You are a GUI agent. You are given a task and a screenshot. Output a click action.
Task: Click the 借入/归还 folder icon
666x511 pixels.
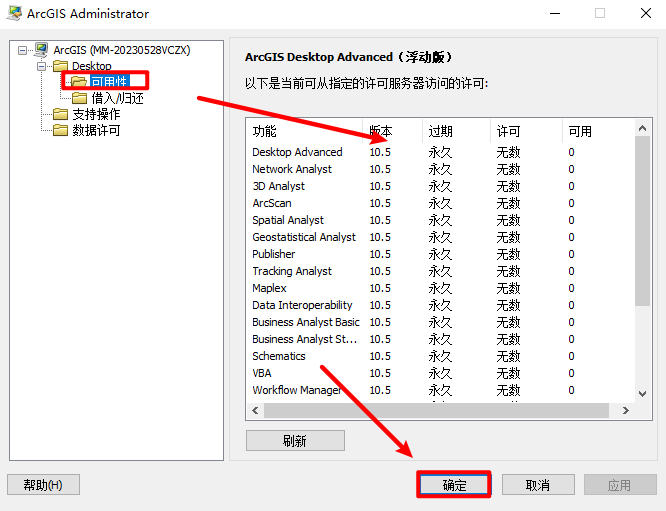pyautogui.click(x=79, y=98)
